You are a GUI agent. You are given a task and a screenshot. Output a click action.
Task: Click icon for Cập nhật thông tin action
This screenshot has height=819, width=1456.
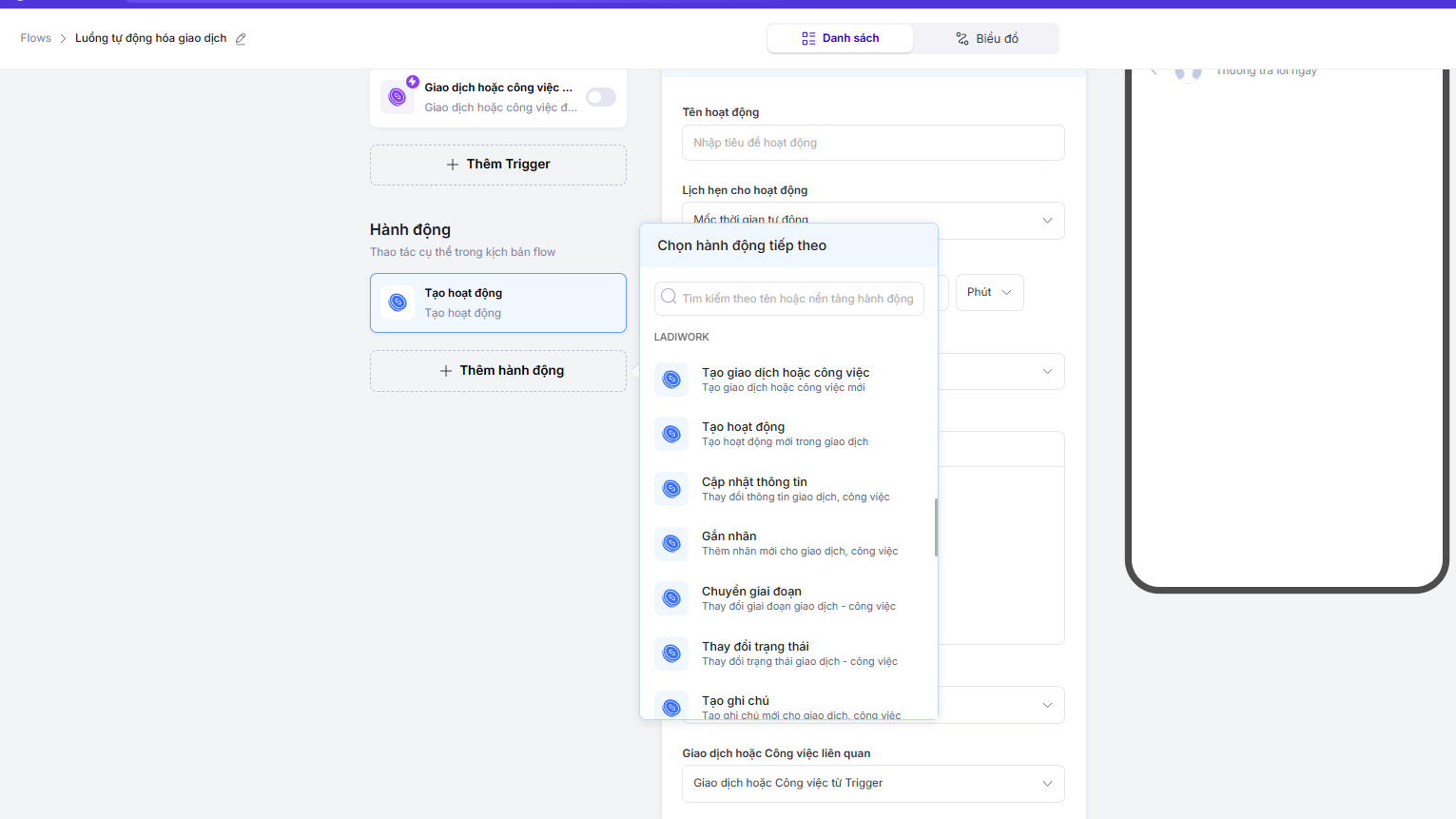pyautogui.click(x=671, y=489)
